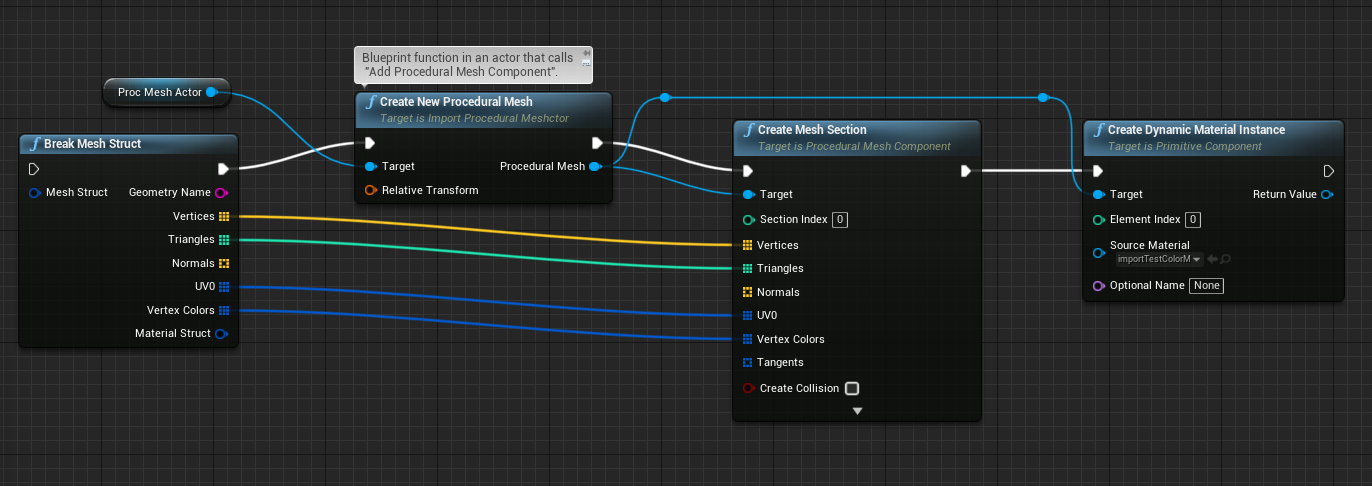Click Create Dynamic Material Instance exec output pin
1372x486 pixels.
(x=1328, y=171)
